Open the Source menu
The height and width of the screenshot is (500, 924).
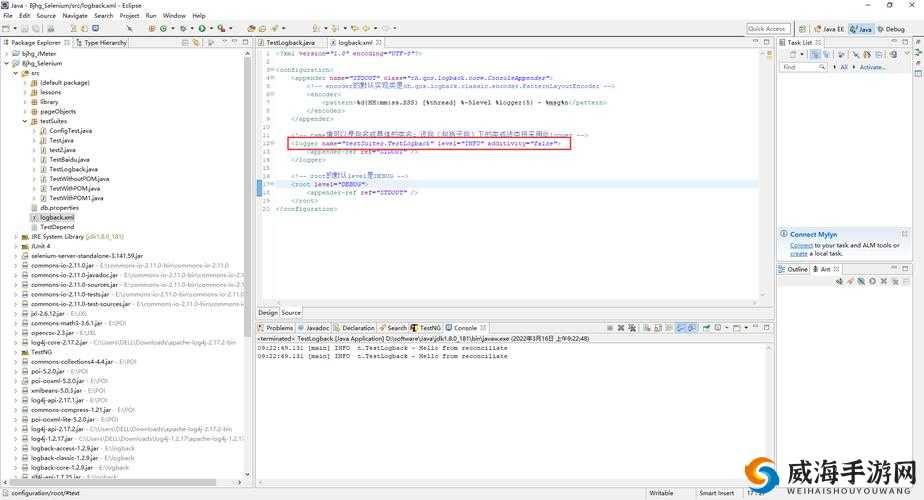46,16
